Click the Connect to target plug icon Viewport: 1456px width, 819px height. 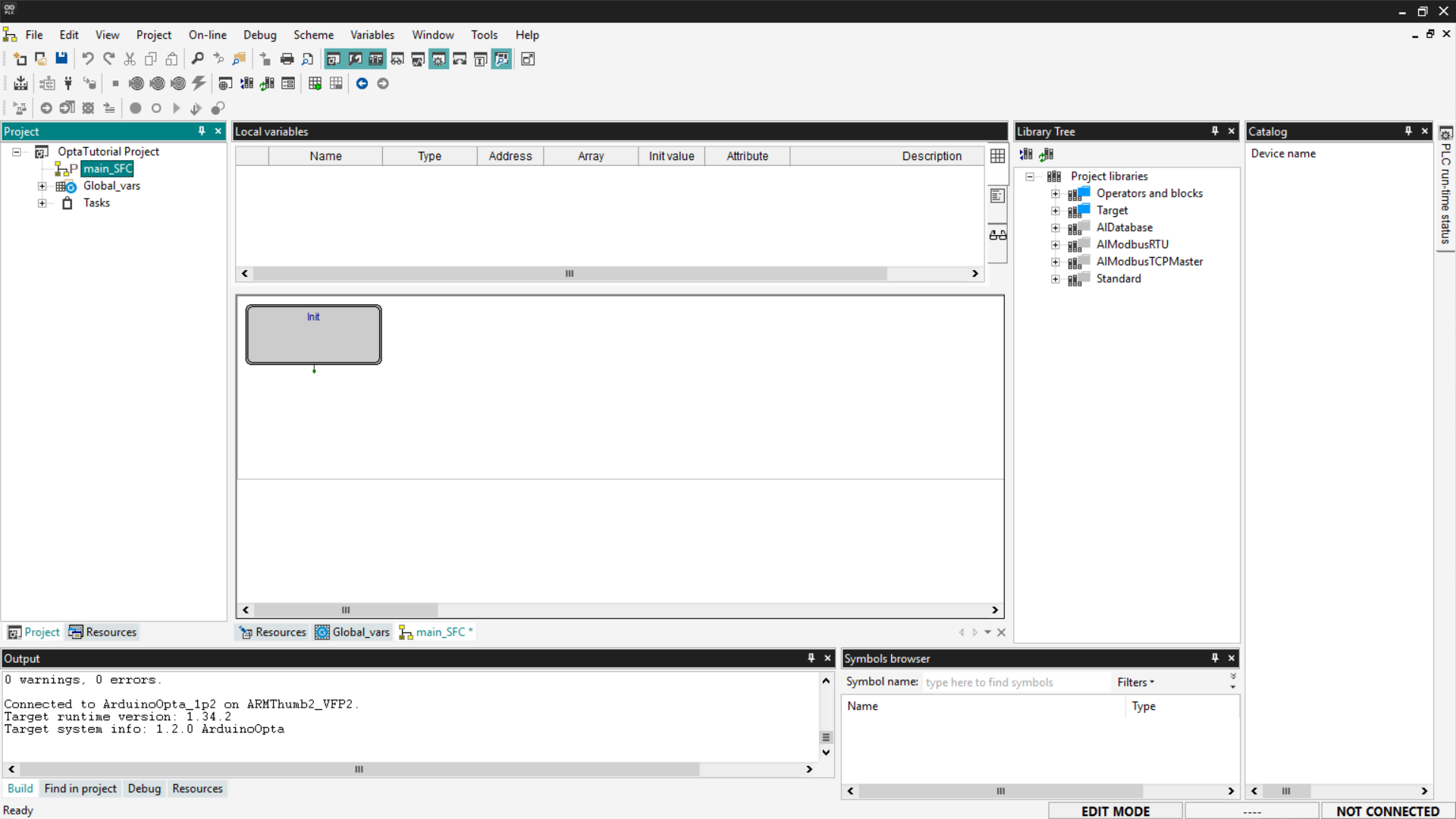pyautogui.click(x=68, y=83)
